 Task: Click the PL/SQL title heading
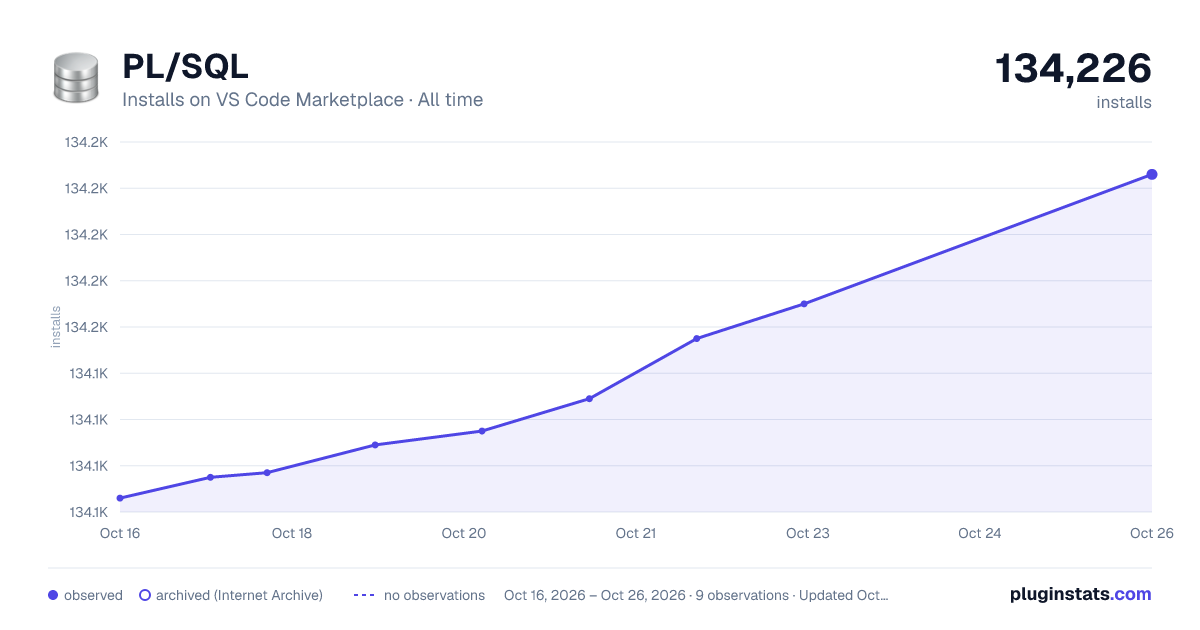(185, 66)
